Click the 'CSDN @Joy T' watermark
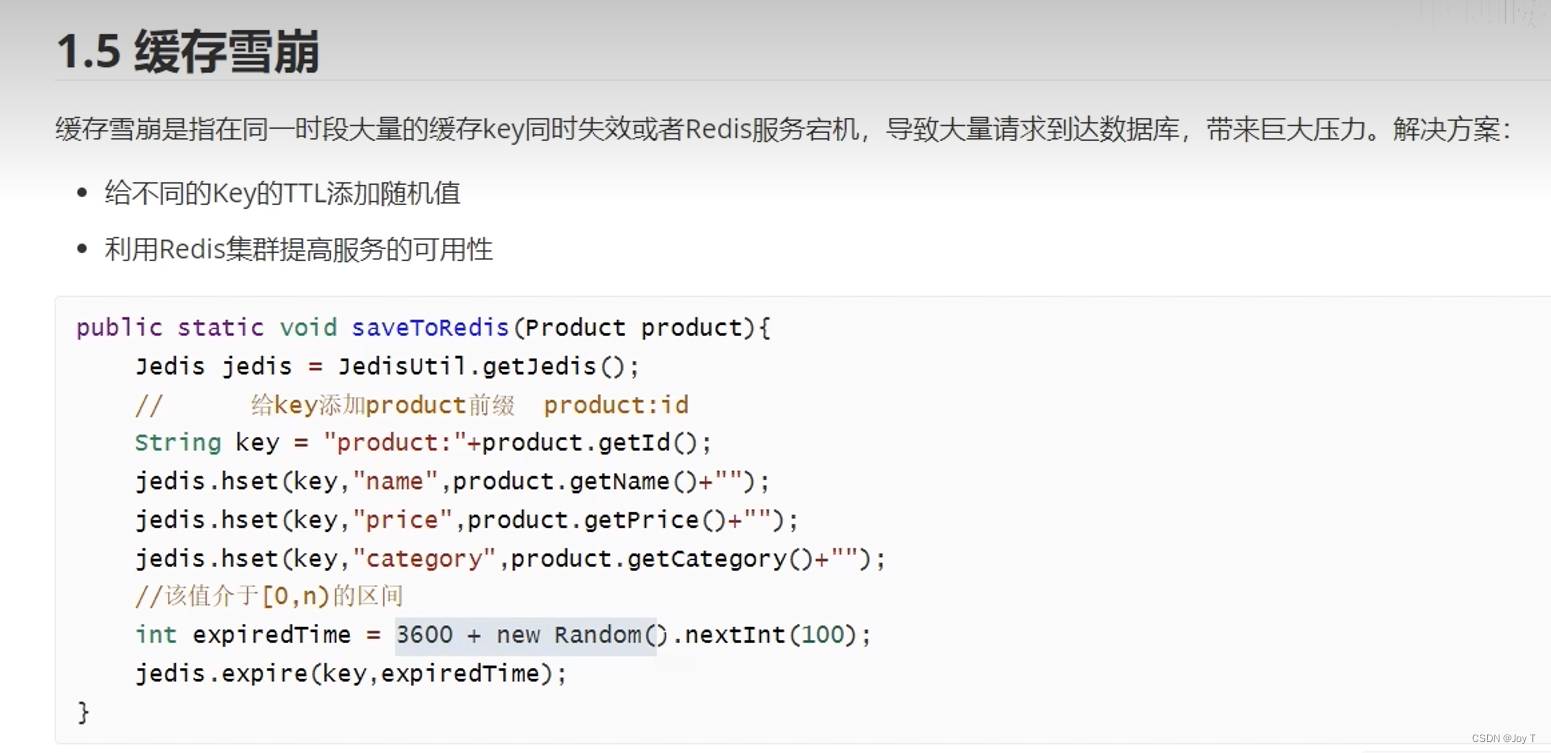 tap(1503, 739)
